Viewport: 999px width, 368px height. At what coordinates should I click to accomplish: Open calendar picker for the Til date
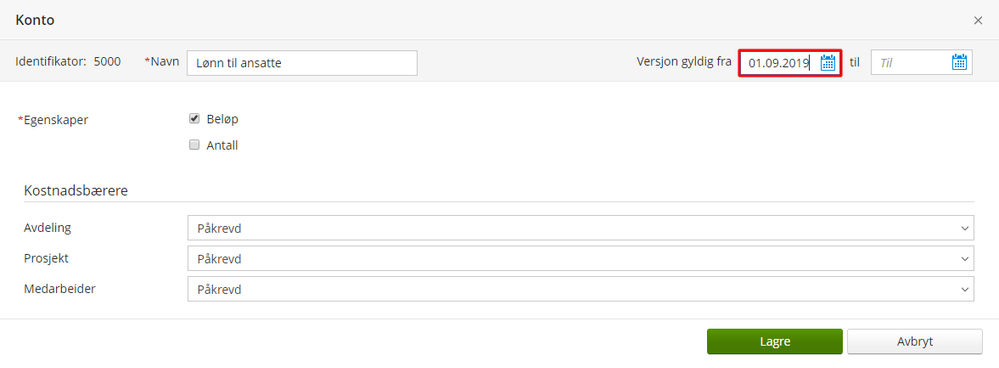pos(959,62)
